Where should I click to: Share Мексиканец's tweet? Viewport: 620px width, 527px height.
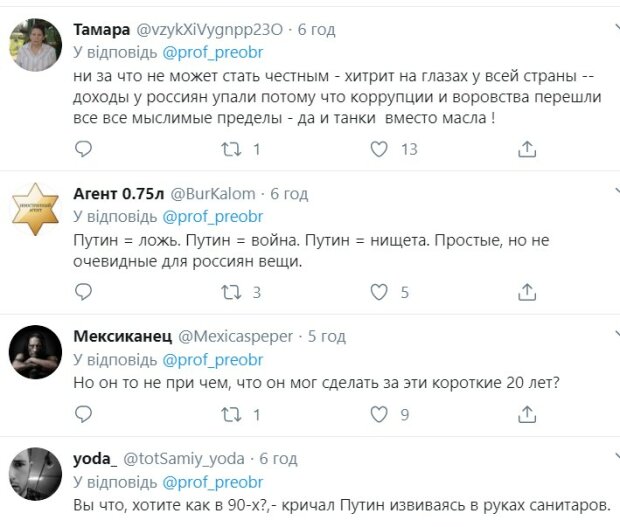(x=527, y=414)
